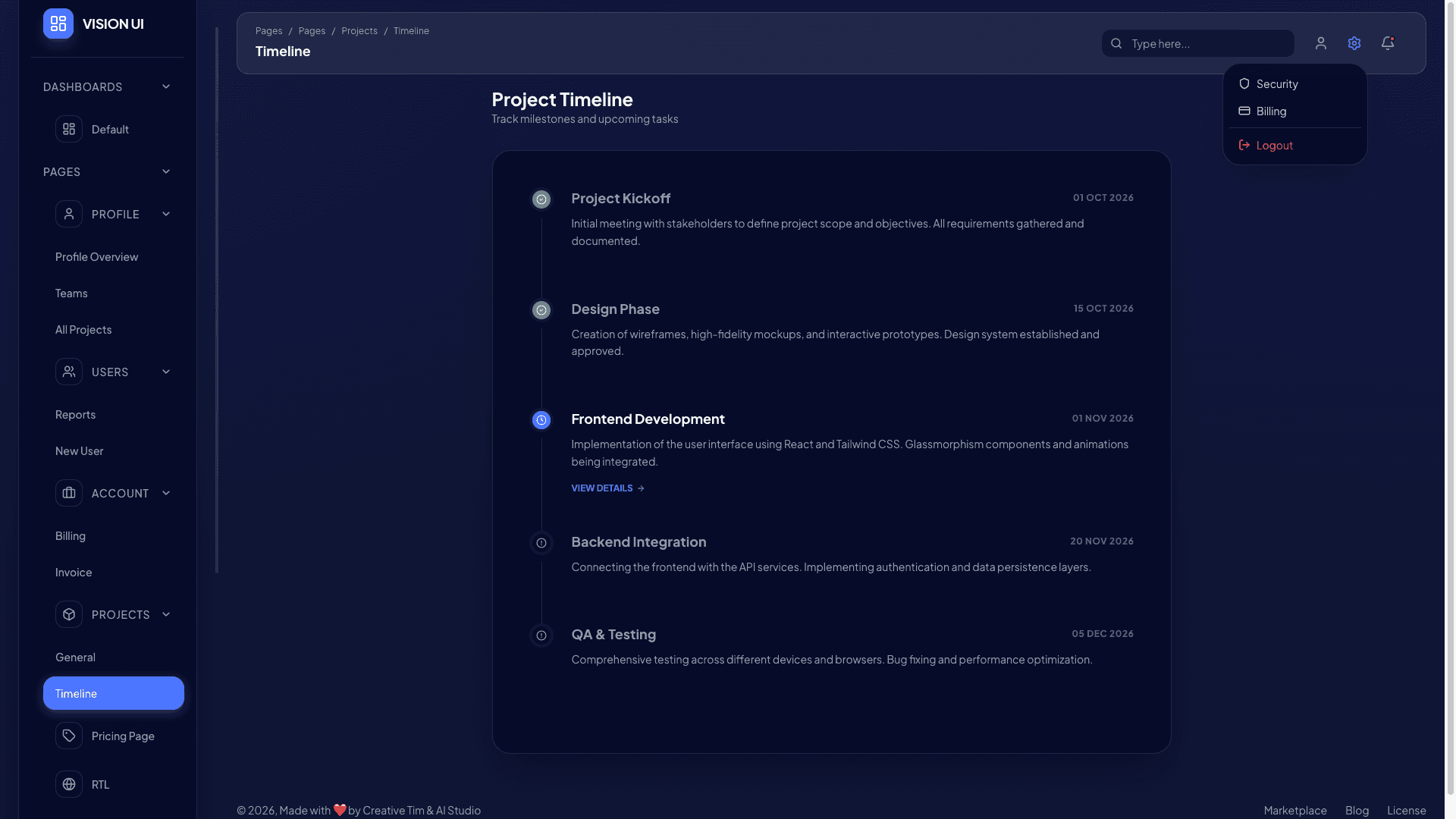The image size is (1456, 819).
Task: Click the Users icon in the sidebar
Action: [x=69, y=372]
